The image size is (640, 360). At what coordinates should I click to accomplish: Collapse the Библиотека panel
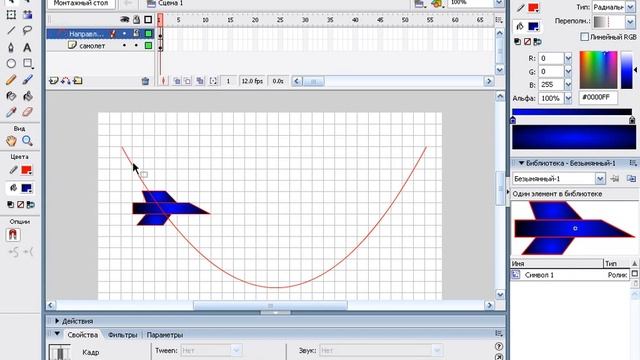[521, 163]
